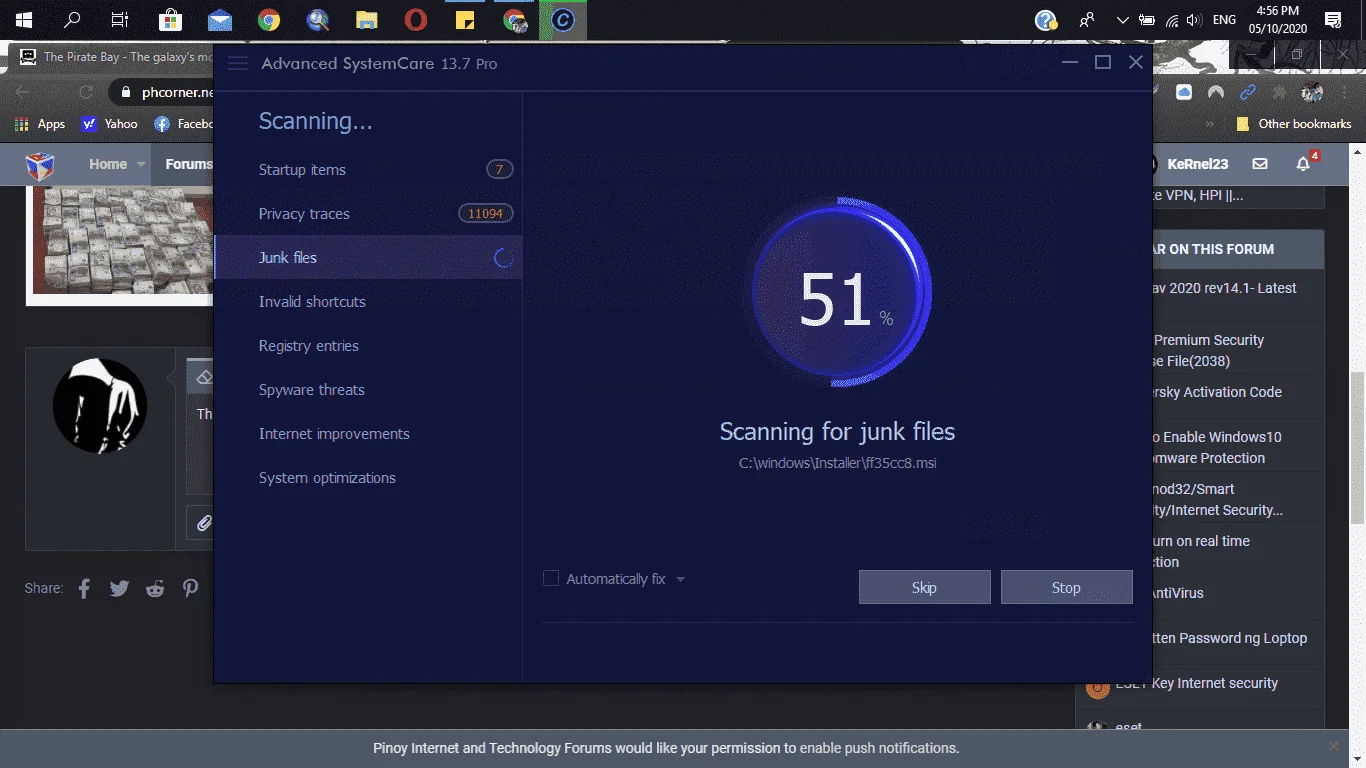Image resolution: width=1366 pixels, height=768 pixels.
Task: Open the Other bookmarks folder
Action: pos(1294,124)
